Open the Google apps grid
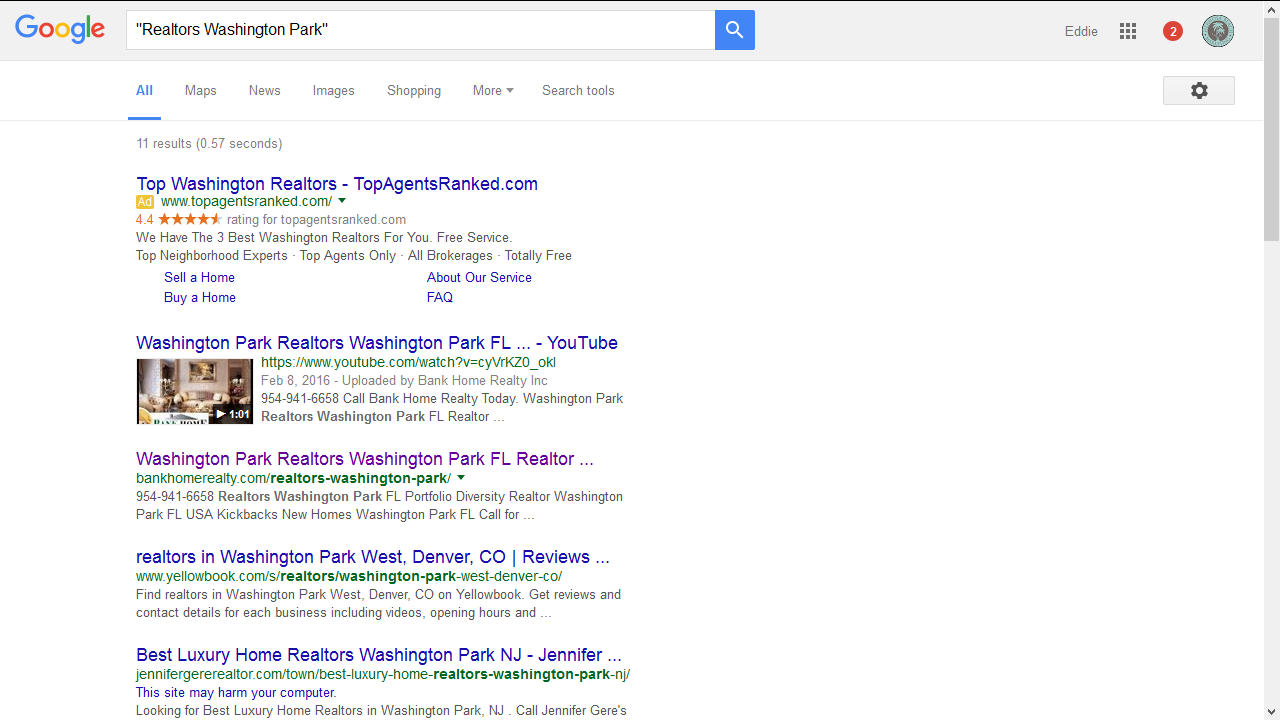1280x720 pixels. click(1128, 31)
